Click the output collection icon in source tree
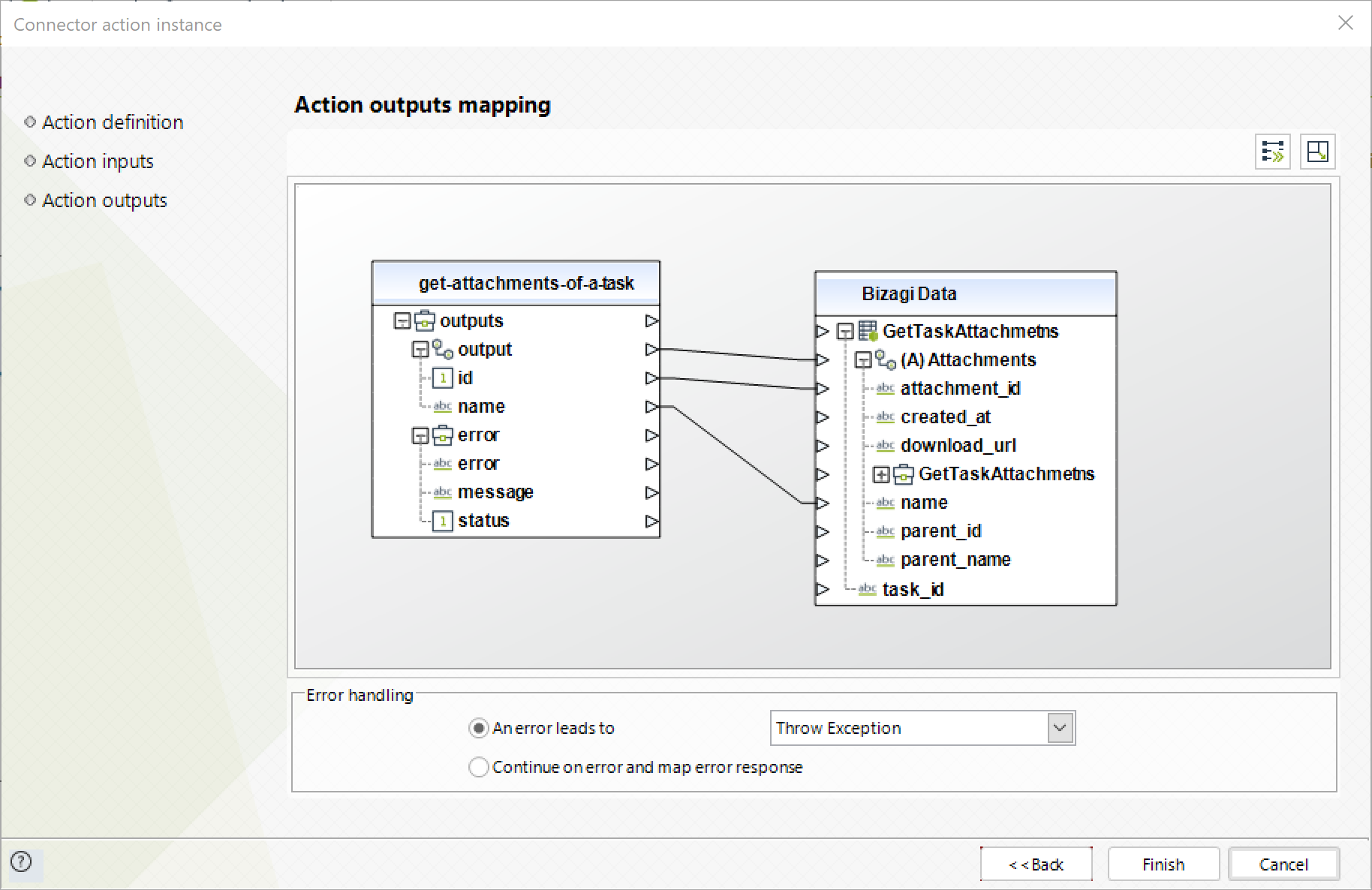This screenshot has height=890, width=1372. (x=443, y=350)
